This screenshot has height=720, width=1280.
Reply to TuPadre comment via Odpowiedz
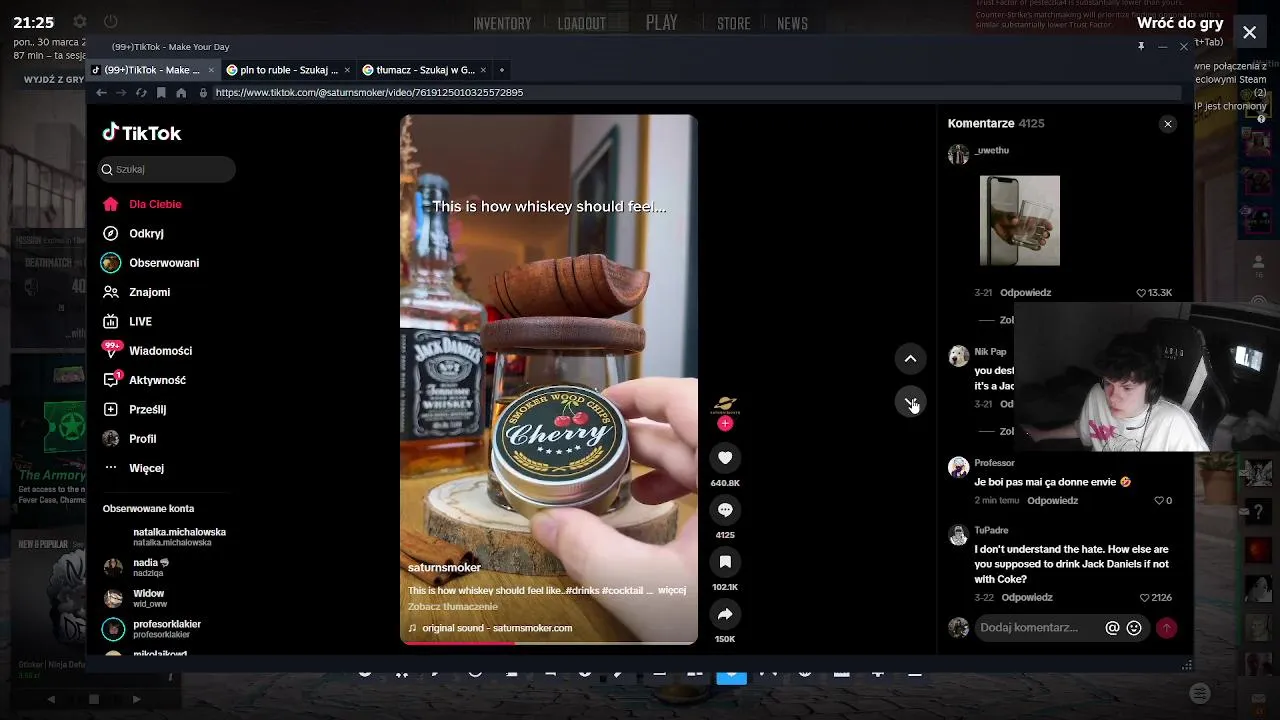pyautogui.click(x=1027, y=598)
